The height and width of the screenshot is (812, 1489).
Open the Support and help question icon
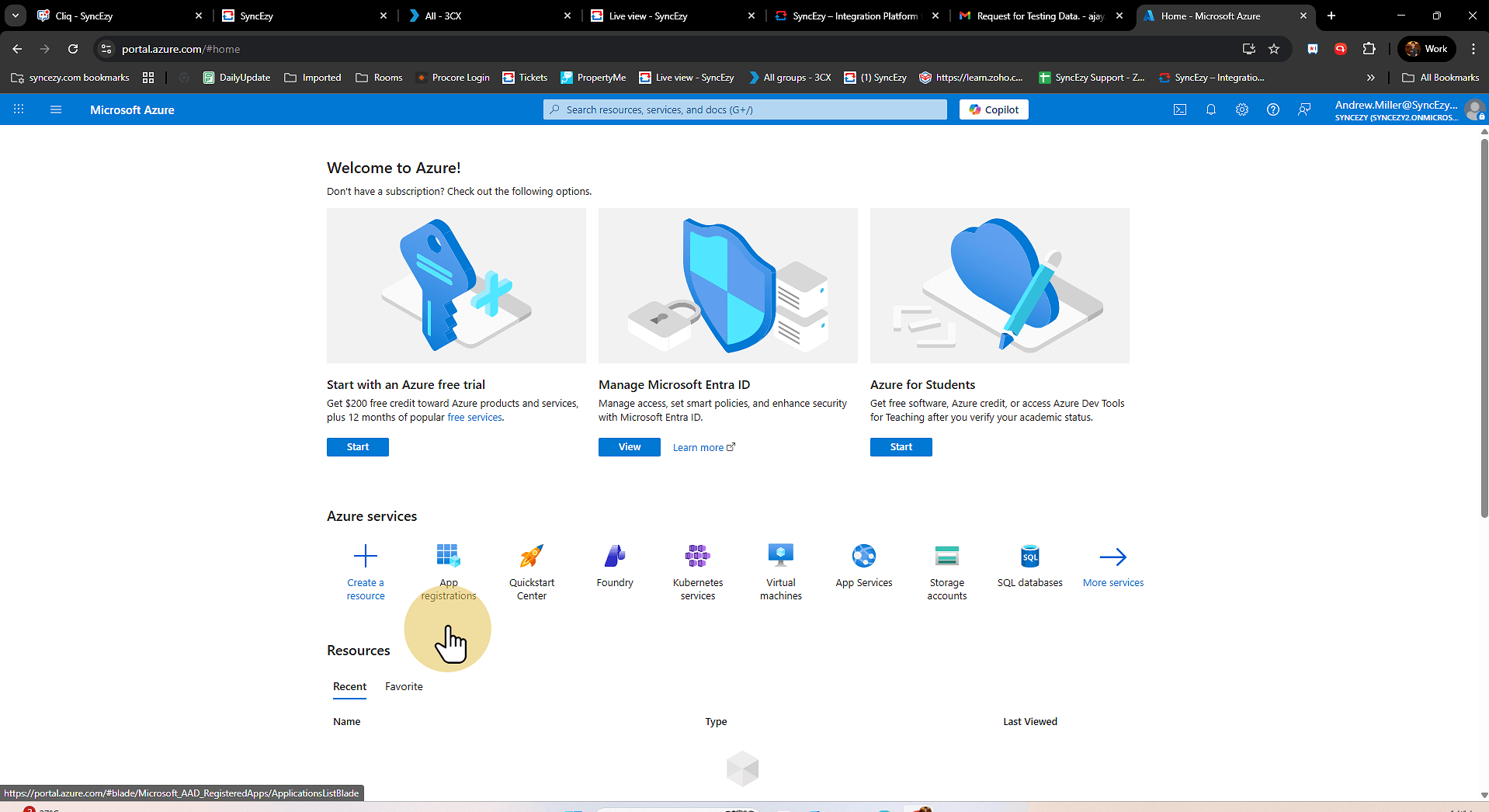(x=1272, y=109)
